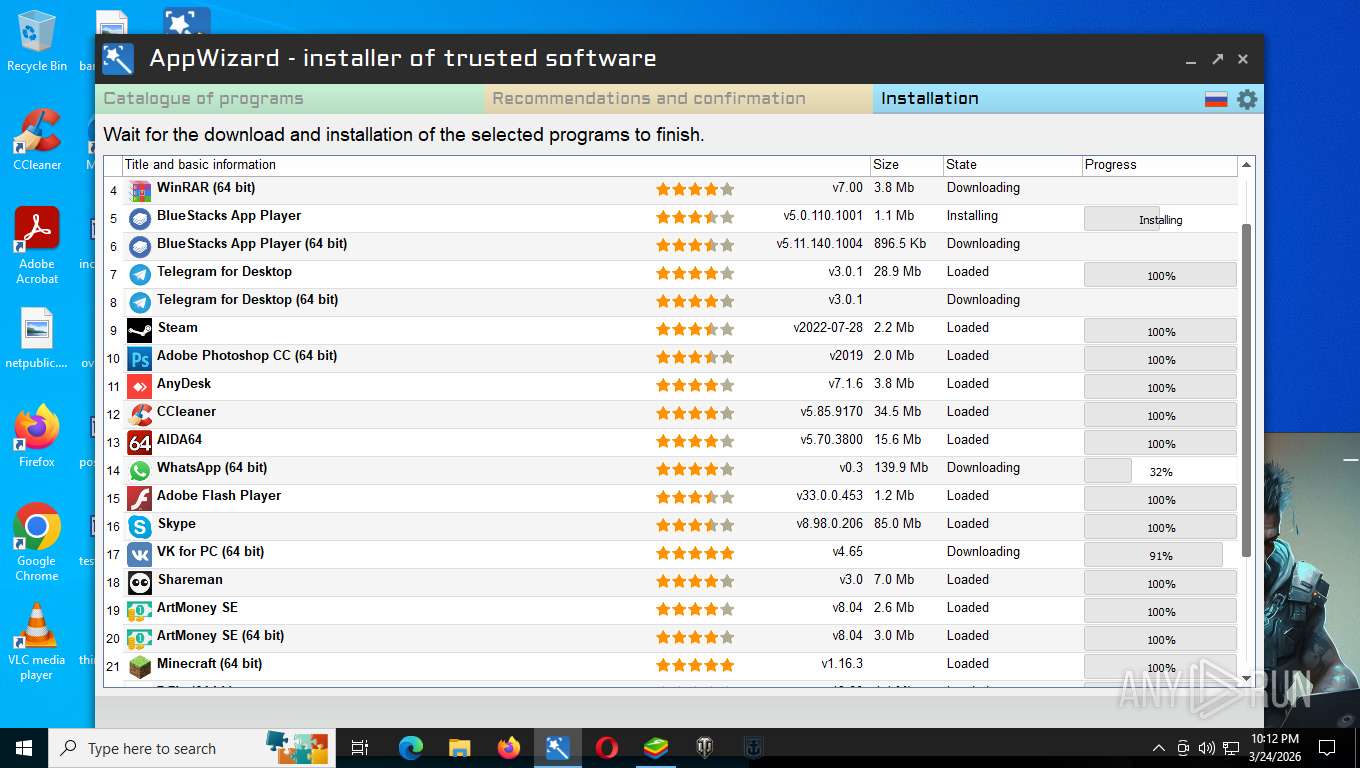Click the Telegram for Desktop icon in row 7
This screenshot has width=1360, height=768.
pos(140,274)
